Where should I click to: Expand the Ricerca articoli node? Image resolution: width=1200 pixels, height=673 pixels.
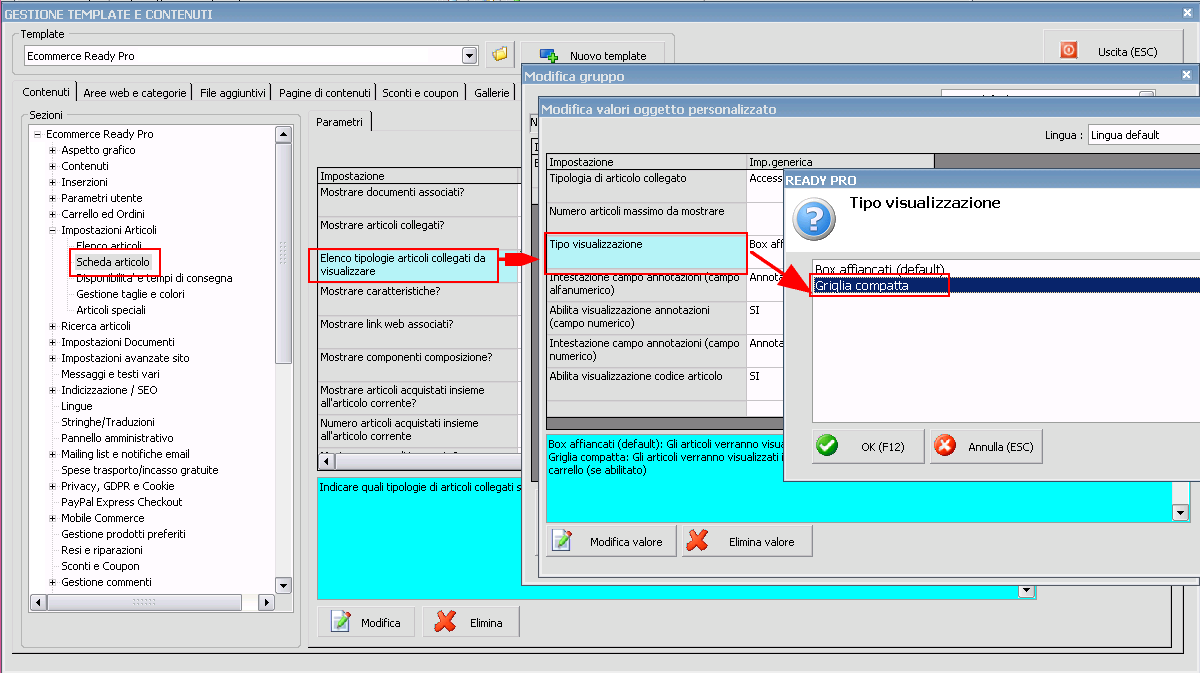point(53,326)
